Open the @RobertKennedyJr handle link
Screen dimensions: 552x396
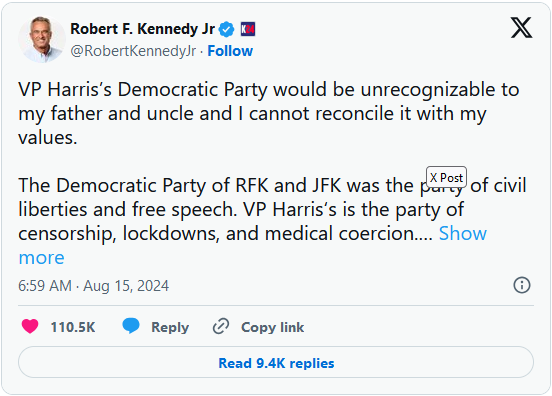coord(133,51)
